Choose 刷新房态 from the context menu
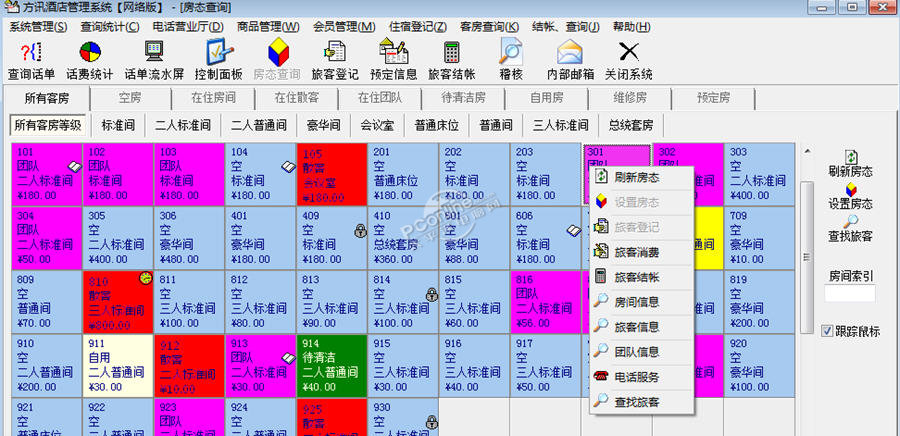 (x=642, y=177)
